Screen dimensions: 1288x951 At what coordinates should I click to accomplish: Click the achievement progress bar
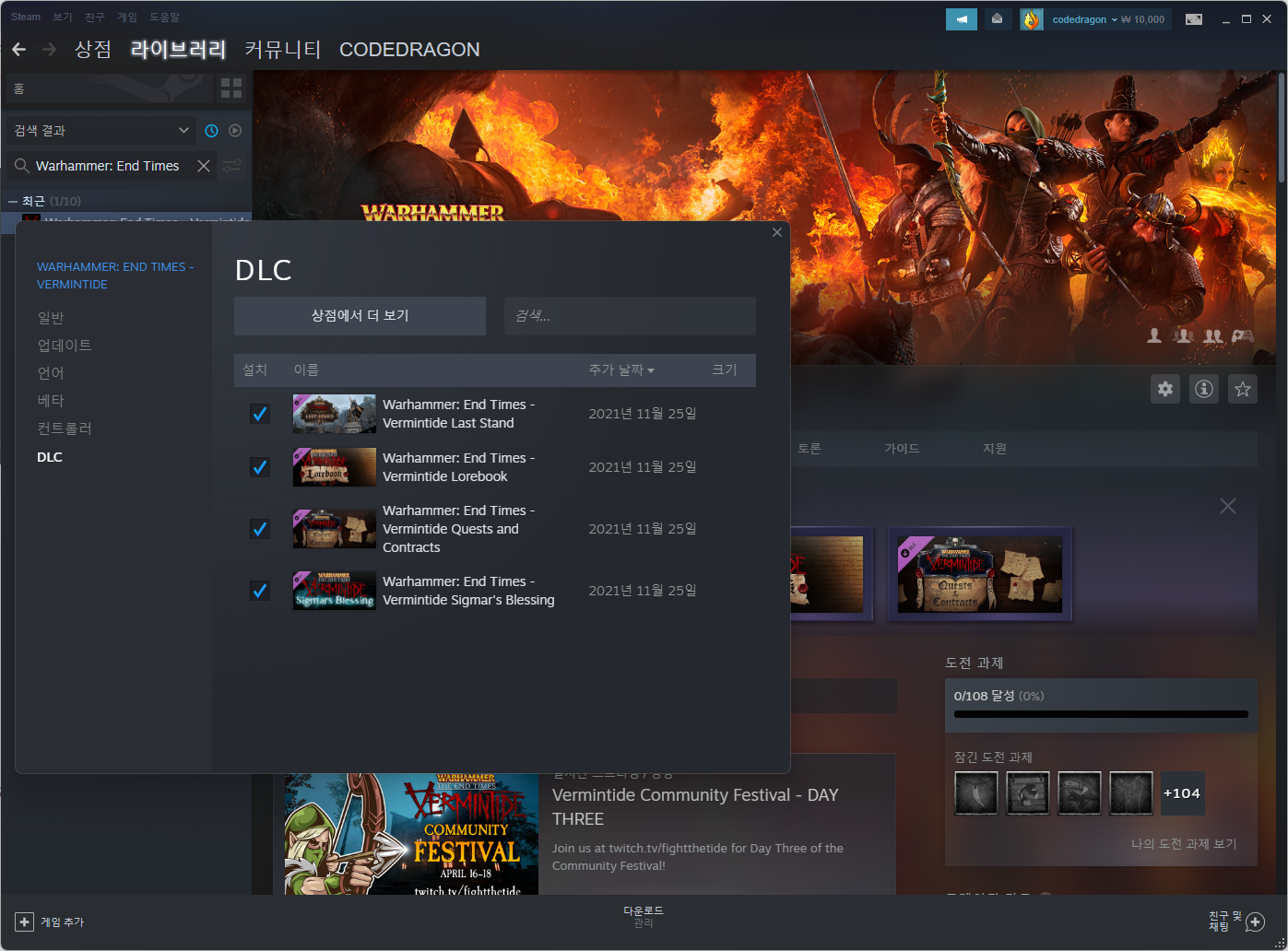tap(1101, 713)
